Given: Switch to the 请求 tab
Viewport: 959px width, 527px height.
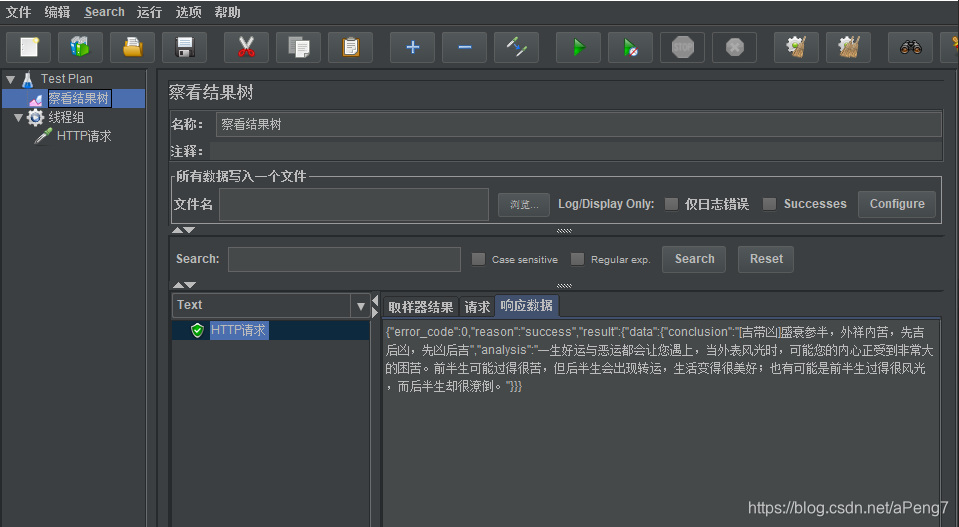Looking at the screenshot, I should pyautogui.click(x=477, y=306).
